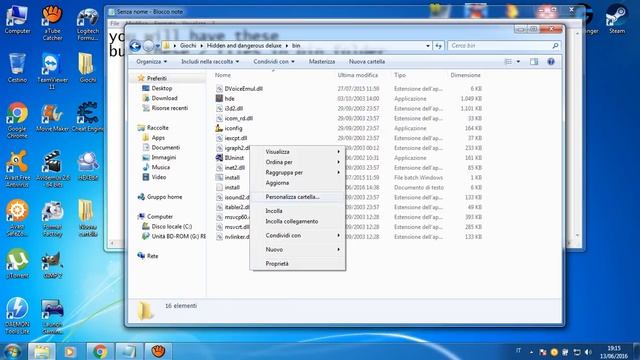Click the Masterizza toolbar button
The height and width of the screenshot is (360, 640).
click(322, 62)
